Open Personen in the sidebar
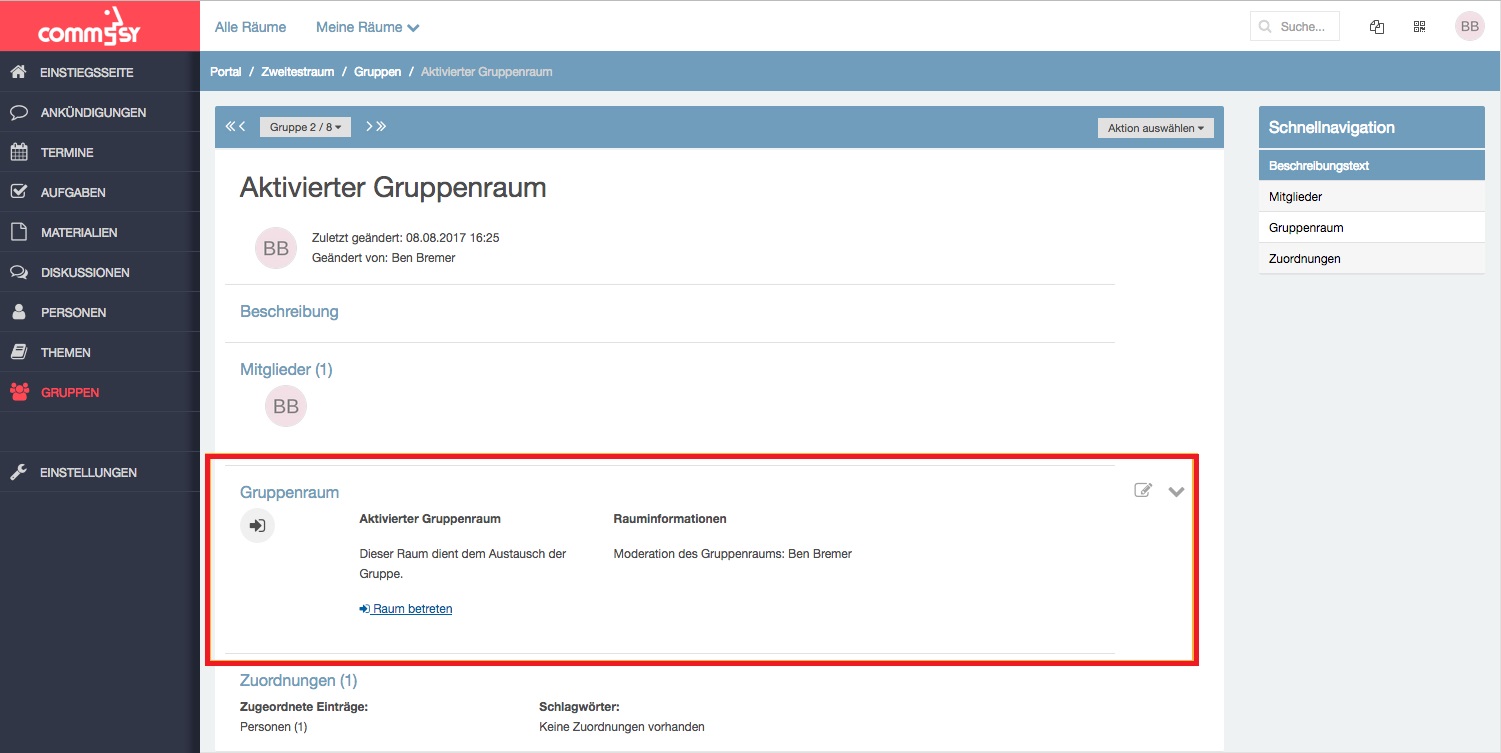 100,312
